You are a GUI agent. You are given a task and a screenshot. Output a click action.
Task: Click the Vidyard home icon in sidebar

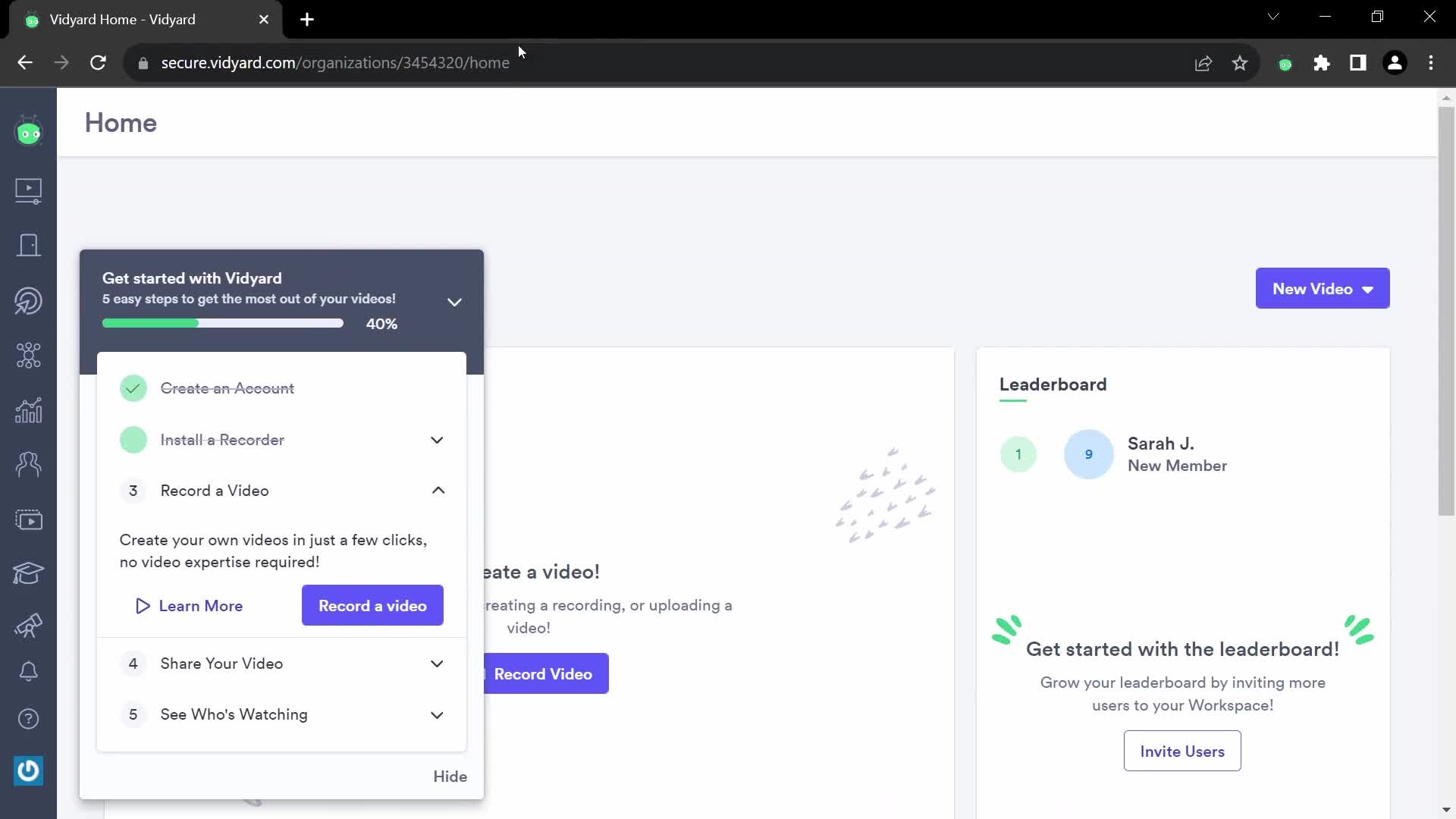[x=28, y=131]
